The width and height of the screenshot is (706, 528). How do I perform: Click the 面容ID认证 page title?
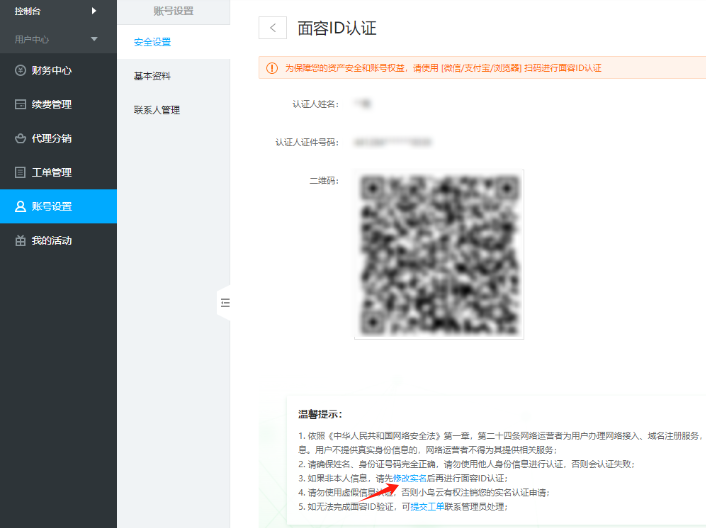(x=337, y=28)
